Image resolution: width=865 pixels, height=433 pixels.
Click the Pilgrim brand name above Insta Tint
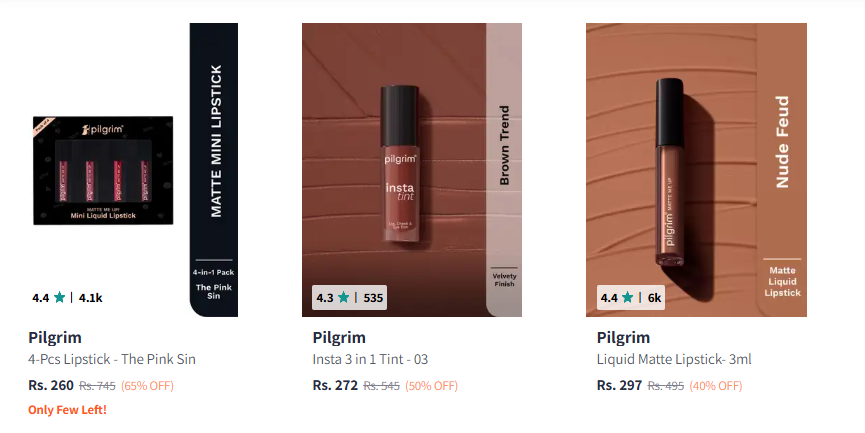(339, 337)
